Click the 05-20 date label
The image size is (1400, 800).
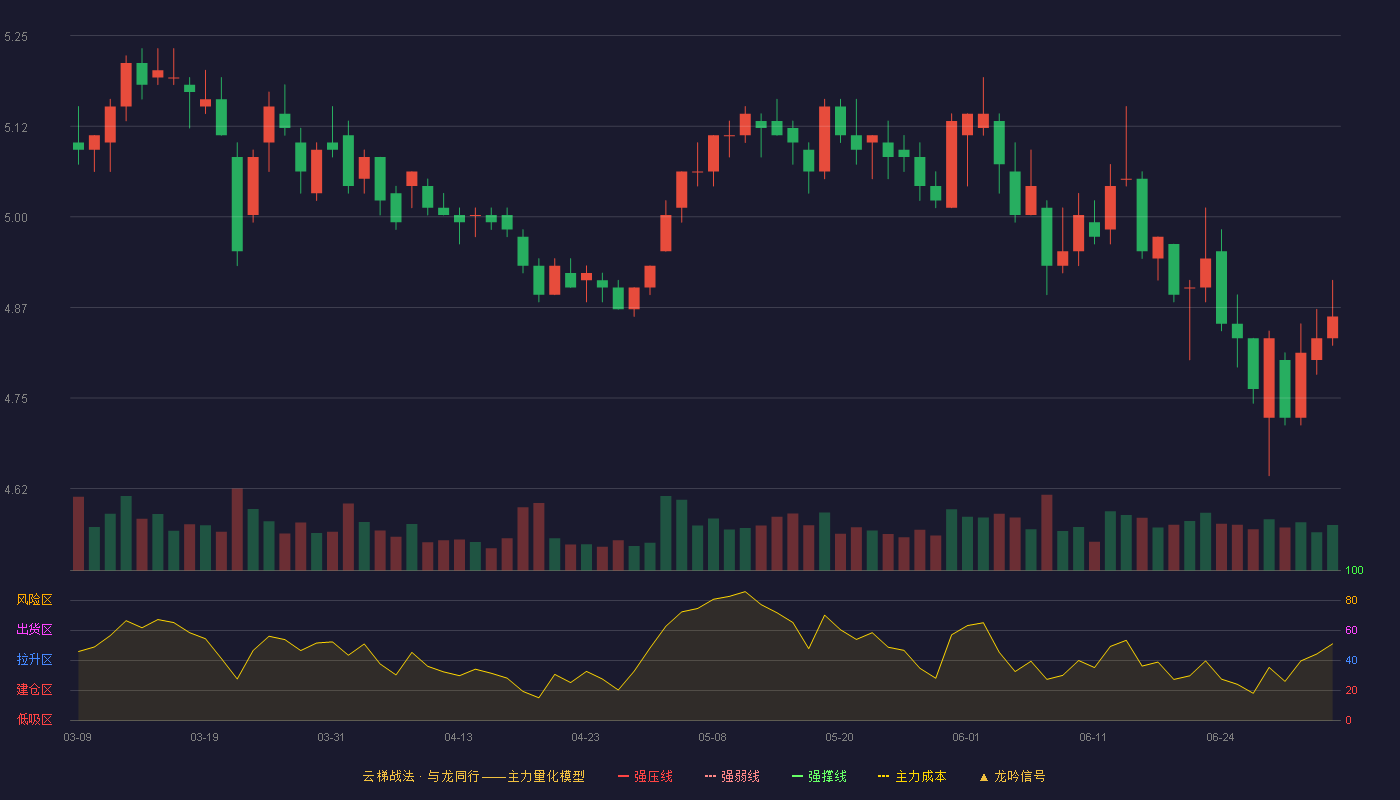[839, 737]
